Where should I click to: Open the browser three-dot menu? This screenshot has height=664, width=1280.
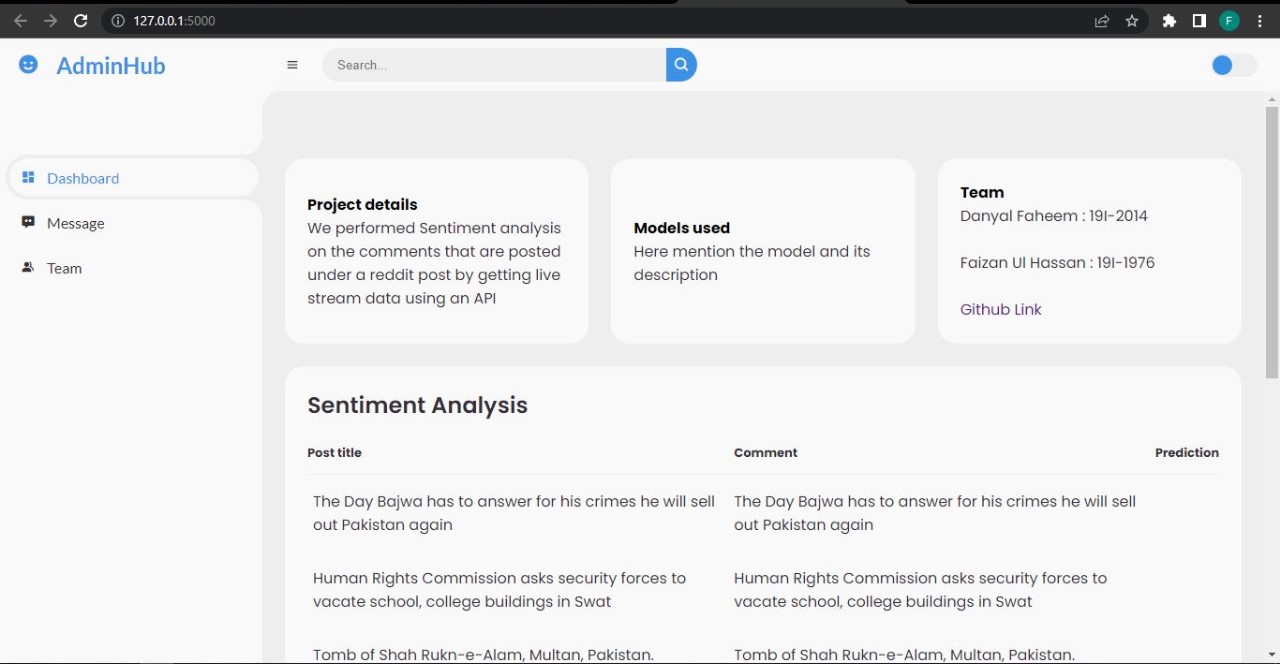pos(1259,20)
